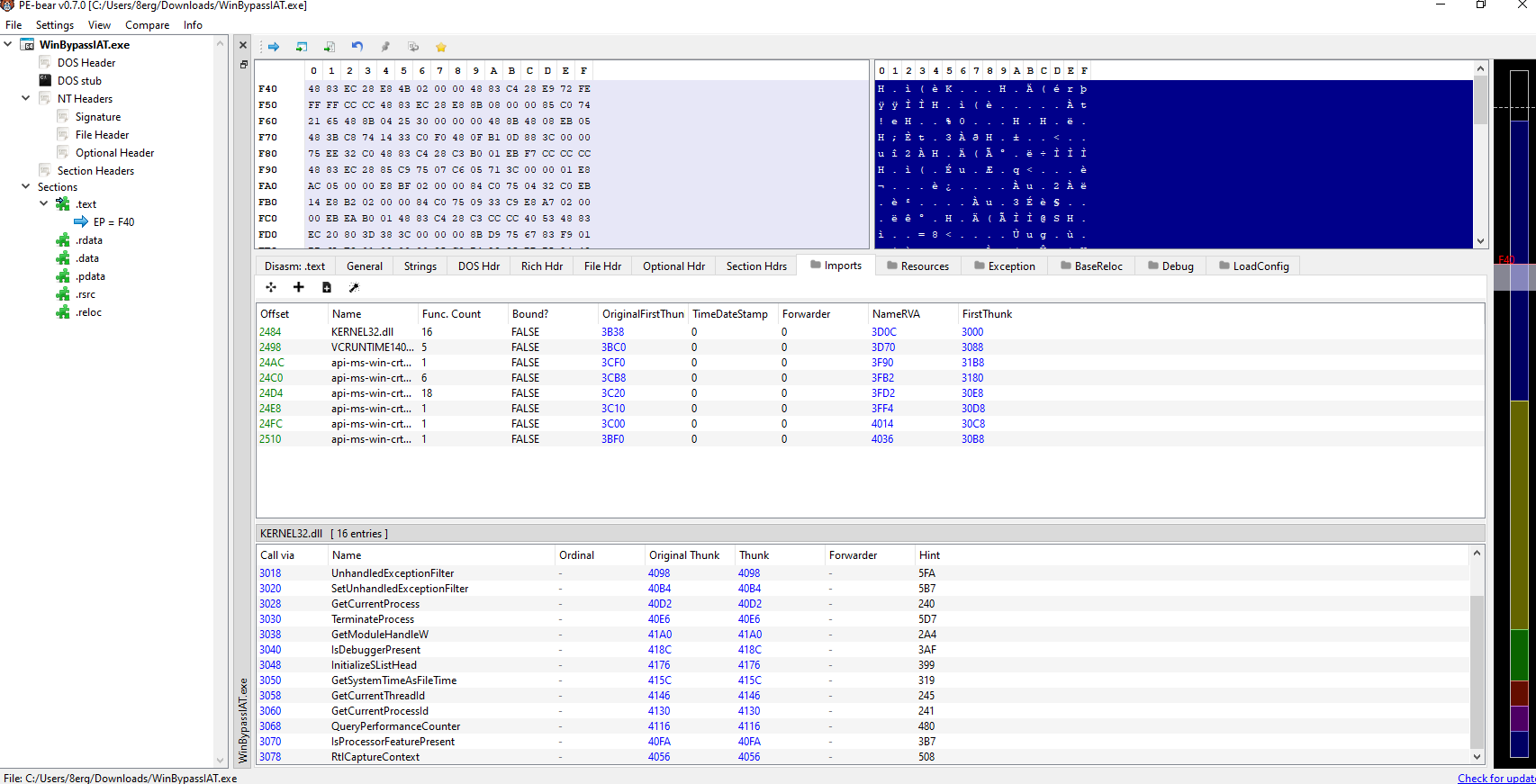The width and height of the screenshot is (1536, 784).
Task: Sort imports by Func. Count column
Action: coord(464,314)
